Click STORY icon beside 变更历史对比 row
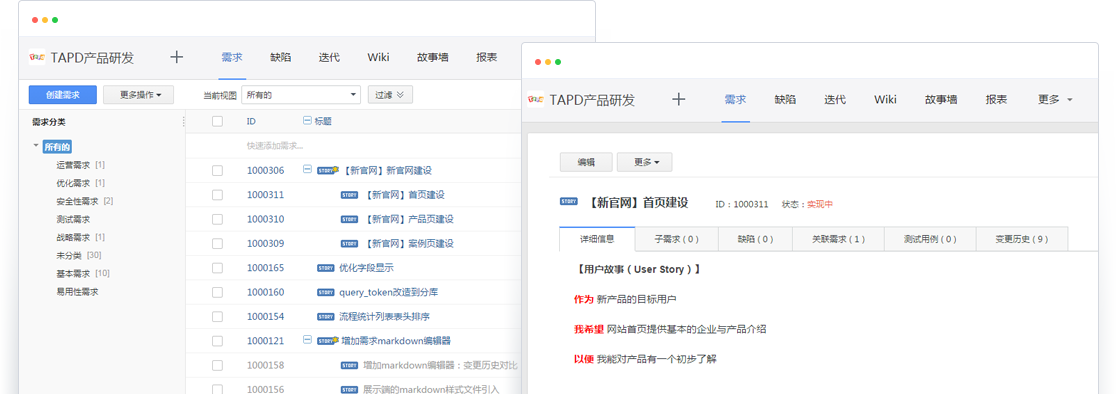The image size is (1116, 394). point(349,366)
